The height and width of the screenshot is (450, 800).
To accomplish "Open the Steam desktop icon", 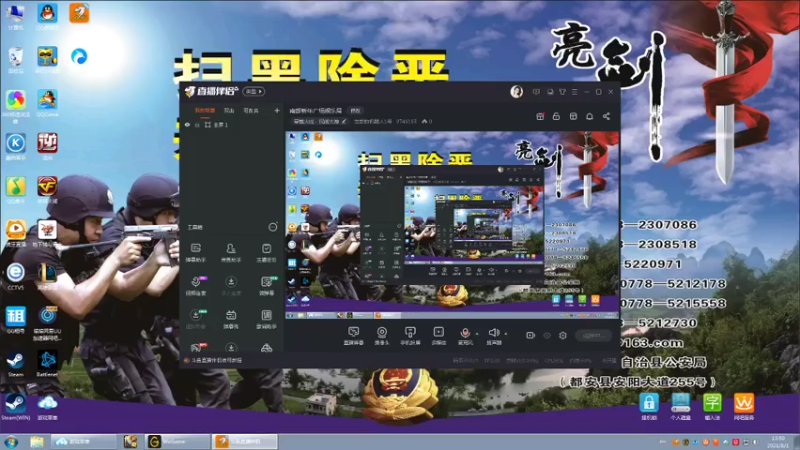I will [x=15, y=364].
